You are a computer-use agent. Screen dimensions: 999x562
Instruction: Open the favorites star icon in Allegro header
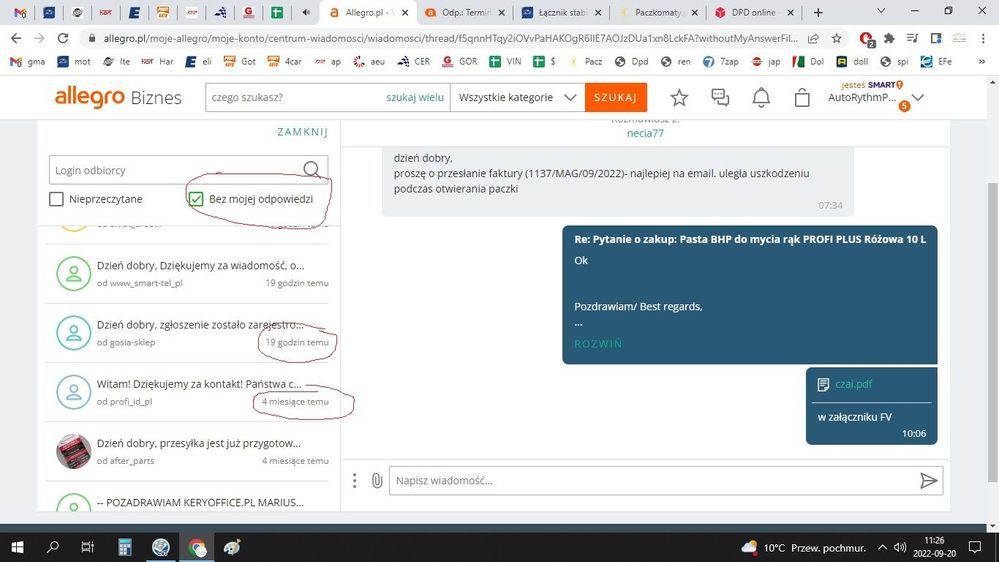pos(679,97)
